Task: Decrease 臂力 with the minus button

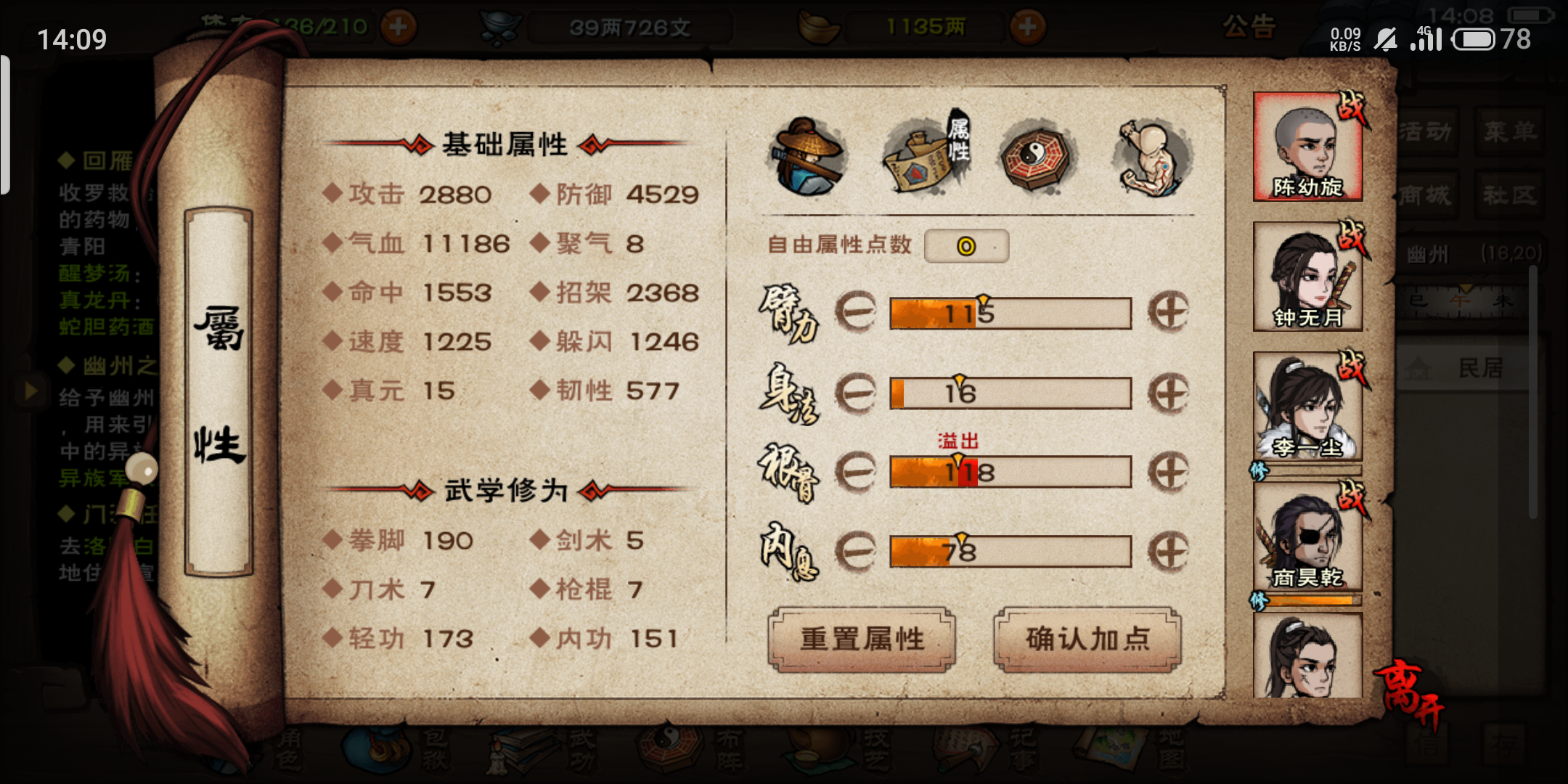Action: click(x=855, y=312)
